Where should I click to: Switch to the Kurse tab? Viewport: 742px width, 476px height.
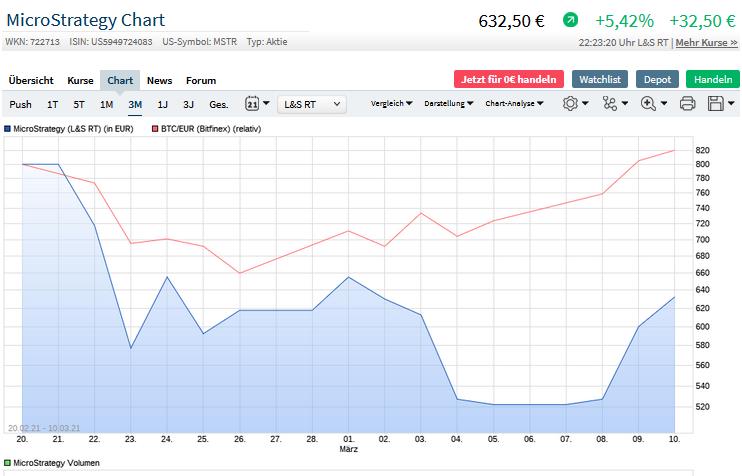(80, 80)
